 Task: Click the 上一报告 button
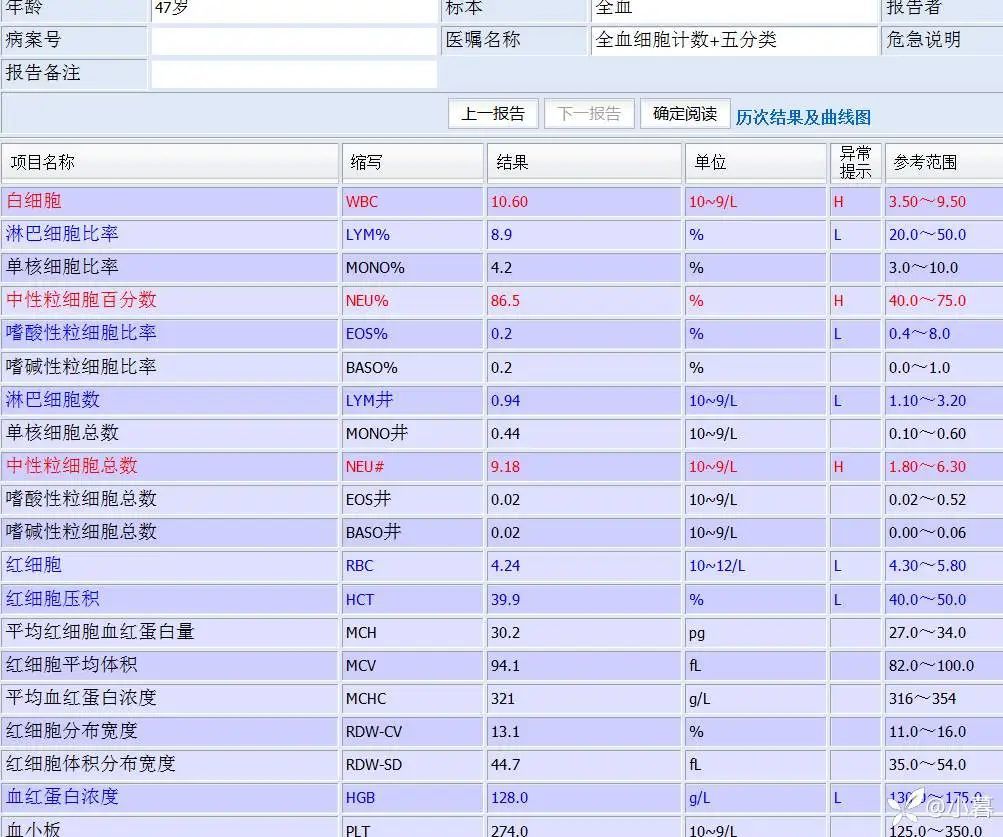493,114
